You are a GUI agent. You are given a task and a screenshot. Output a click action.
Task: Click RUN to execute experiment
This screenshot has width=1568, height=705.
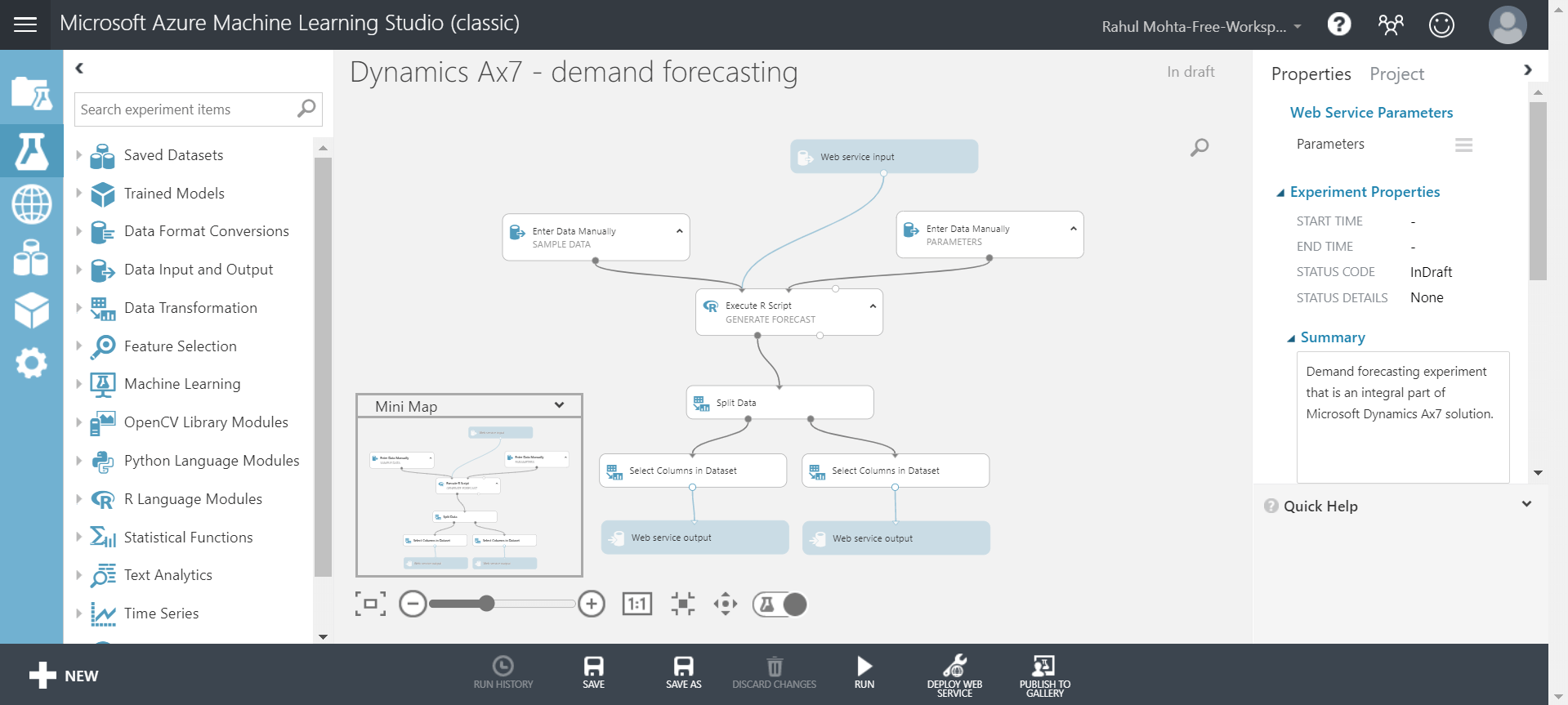(864, 673)
